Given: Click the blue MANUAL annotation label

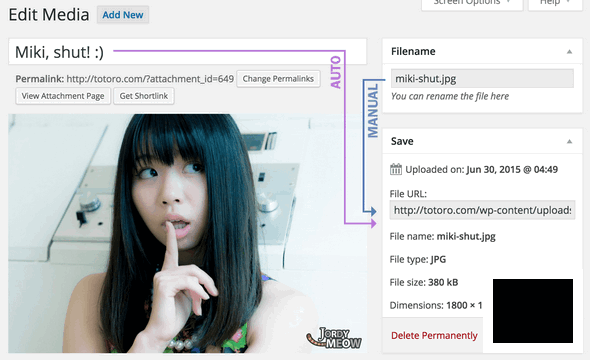Looking at the screenshot, I should coord(373,111).
